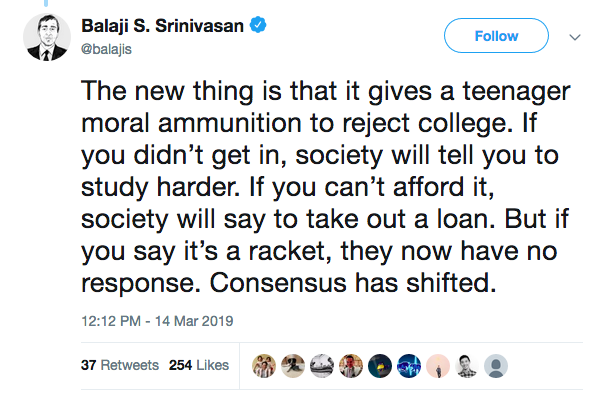Image resolution: width=604 pixels, height=394 pixels.
Task: Open the default gray silhouette avatar
Action: tap(496, 366)
